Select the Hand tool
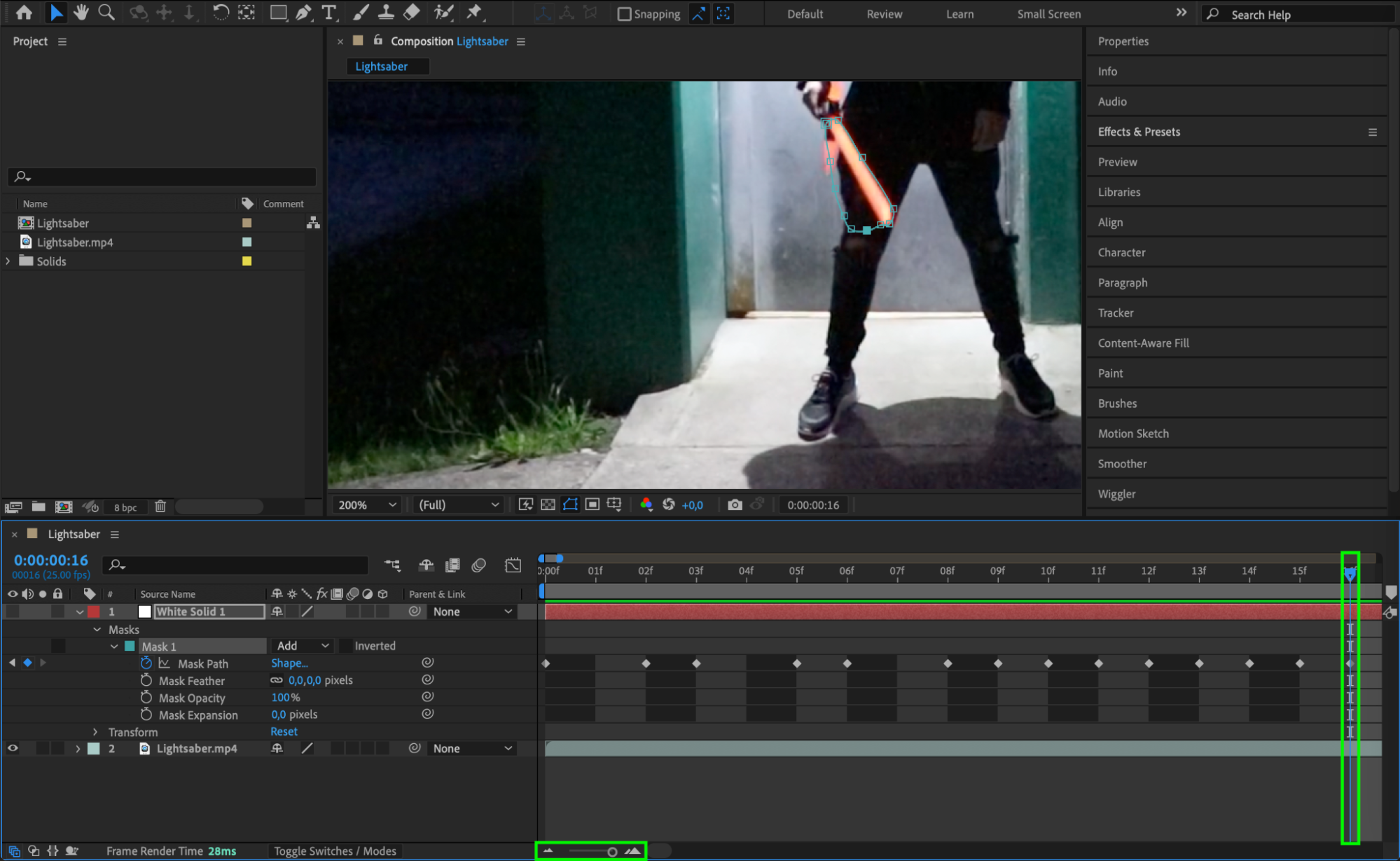This screenshot has height=861, width=1400. click(x=81, y=13)
